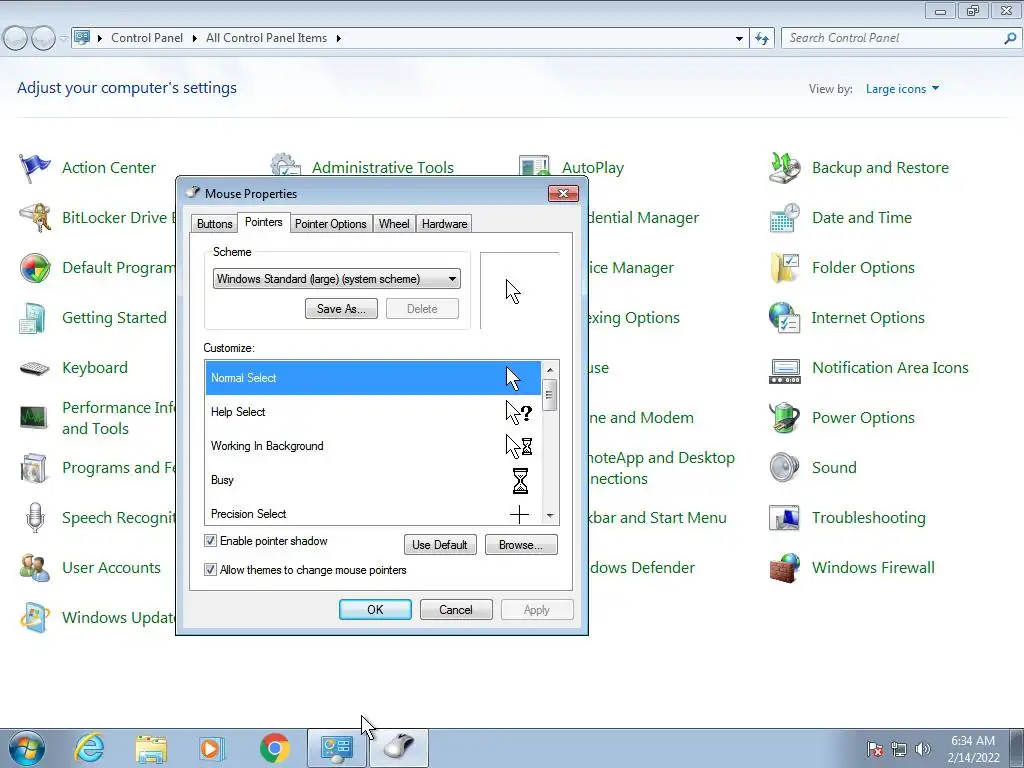
Task: Open the Backup and Restore icon
Action: coord(784,168)
